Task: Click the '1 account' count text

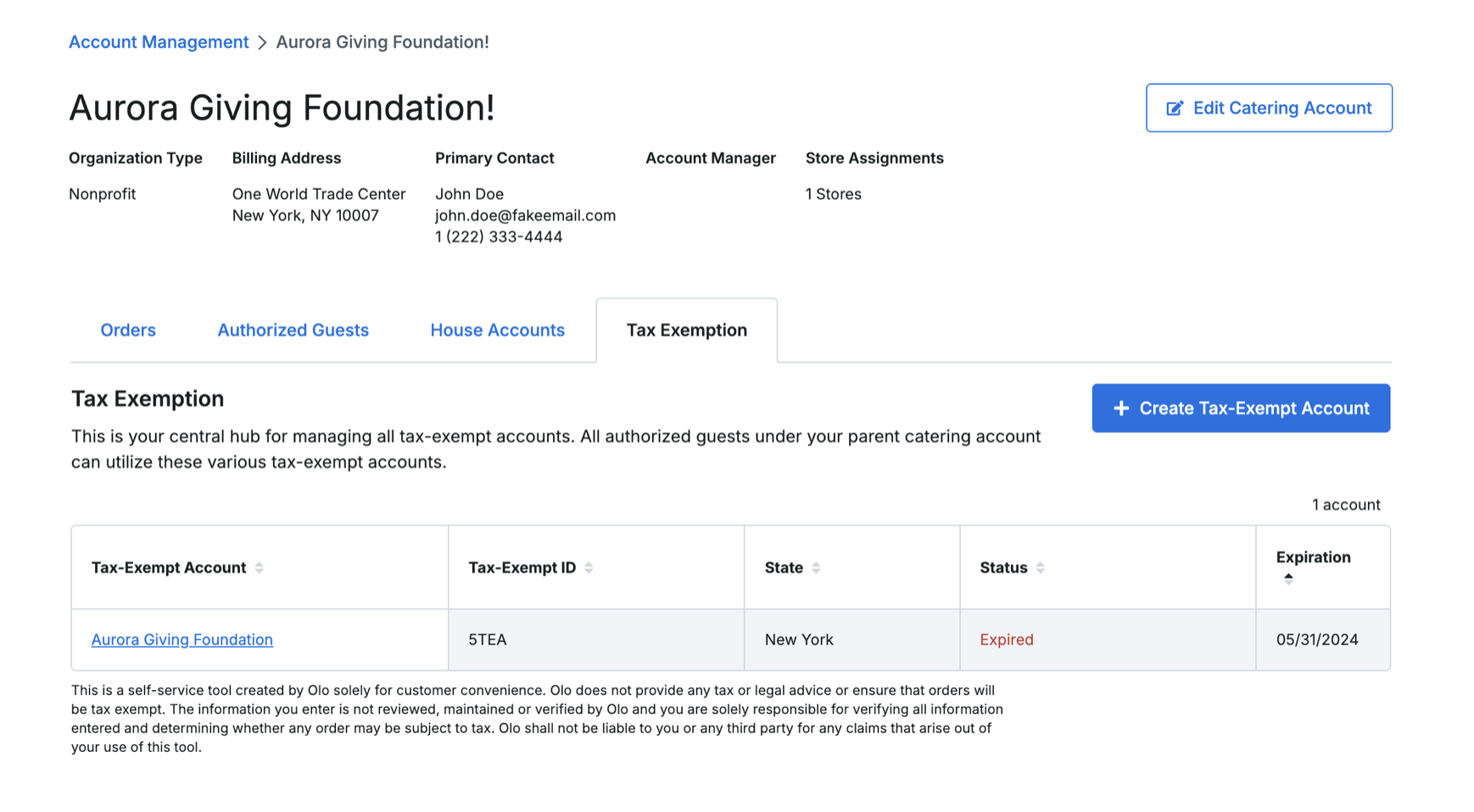Action: point(1346,505)
